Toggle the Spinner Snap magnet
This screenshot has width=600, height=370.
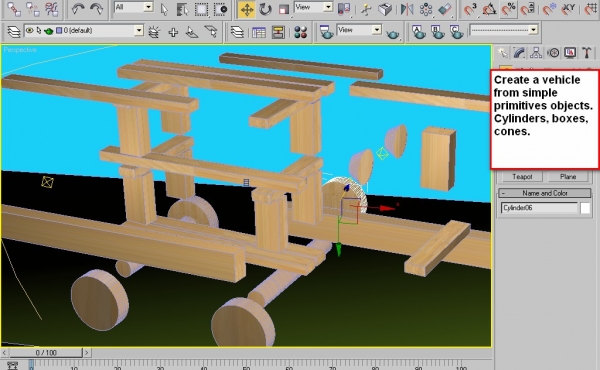(x=528, y=9)
